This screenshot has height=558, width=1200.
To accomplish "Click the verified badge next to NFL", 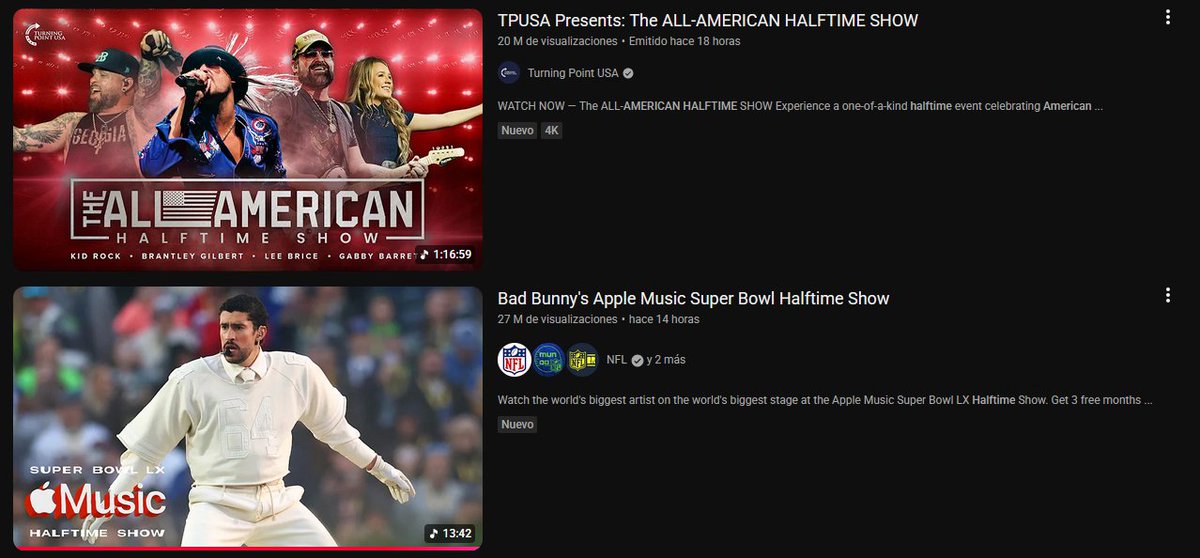I will (x=637, y=360).
